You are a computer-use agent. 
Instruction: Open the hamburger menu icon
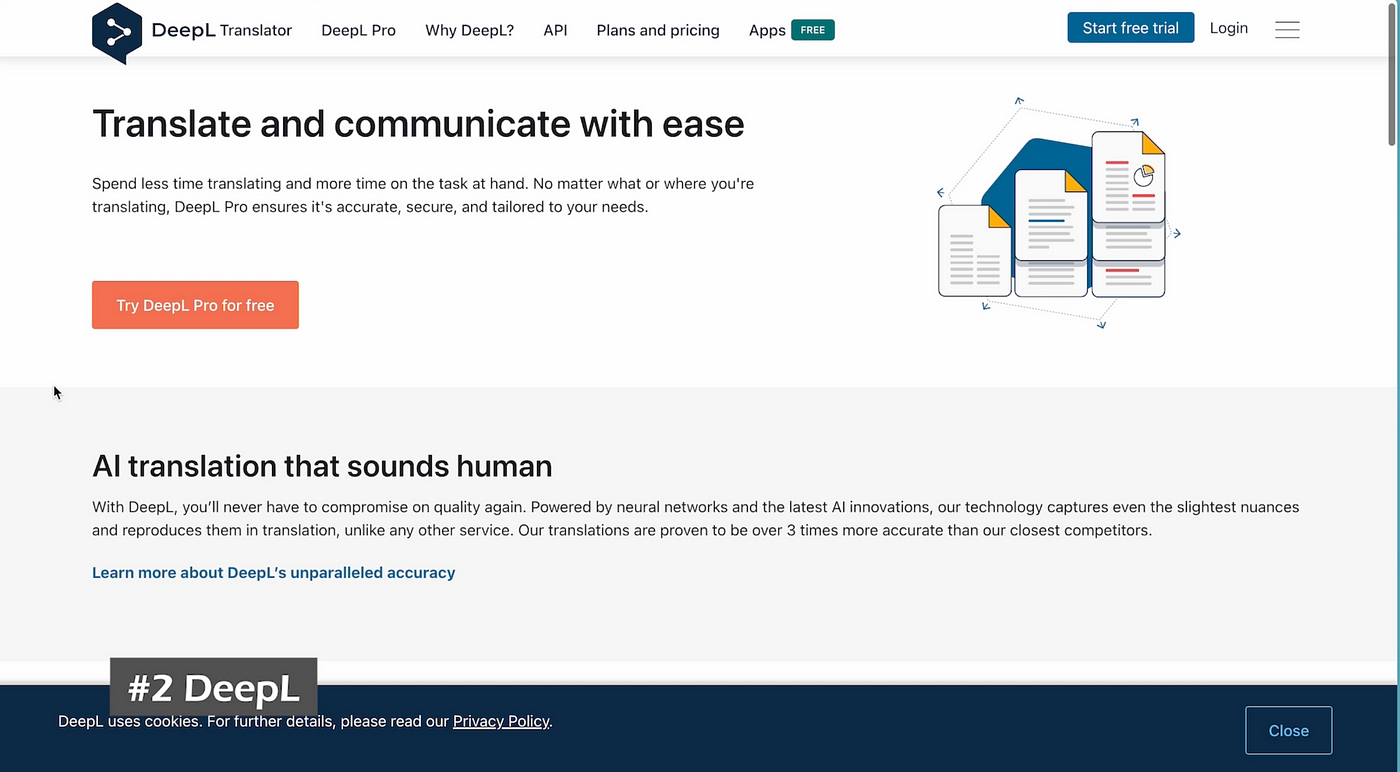1287,30
